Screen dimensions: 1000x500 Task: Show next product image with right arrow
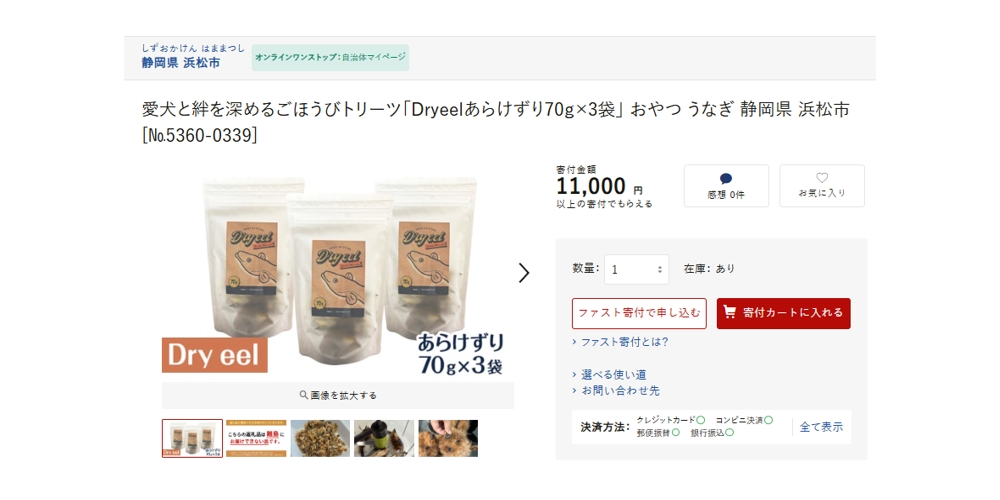point(524,273)
